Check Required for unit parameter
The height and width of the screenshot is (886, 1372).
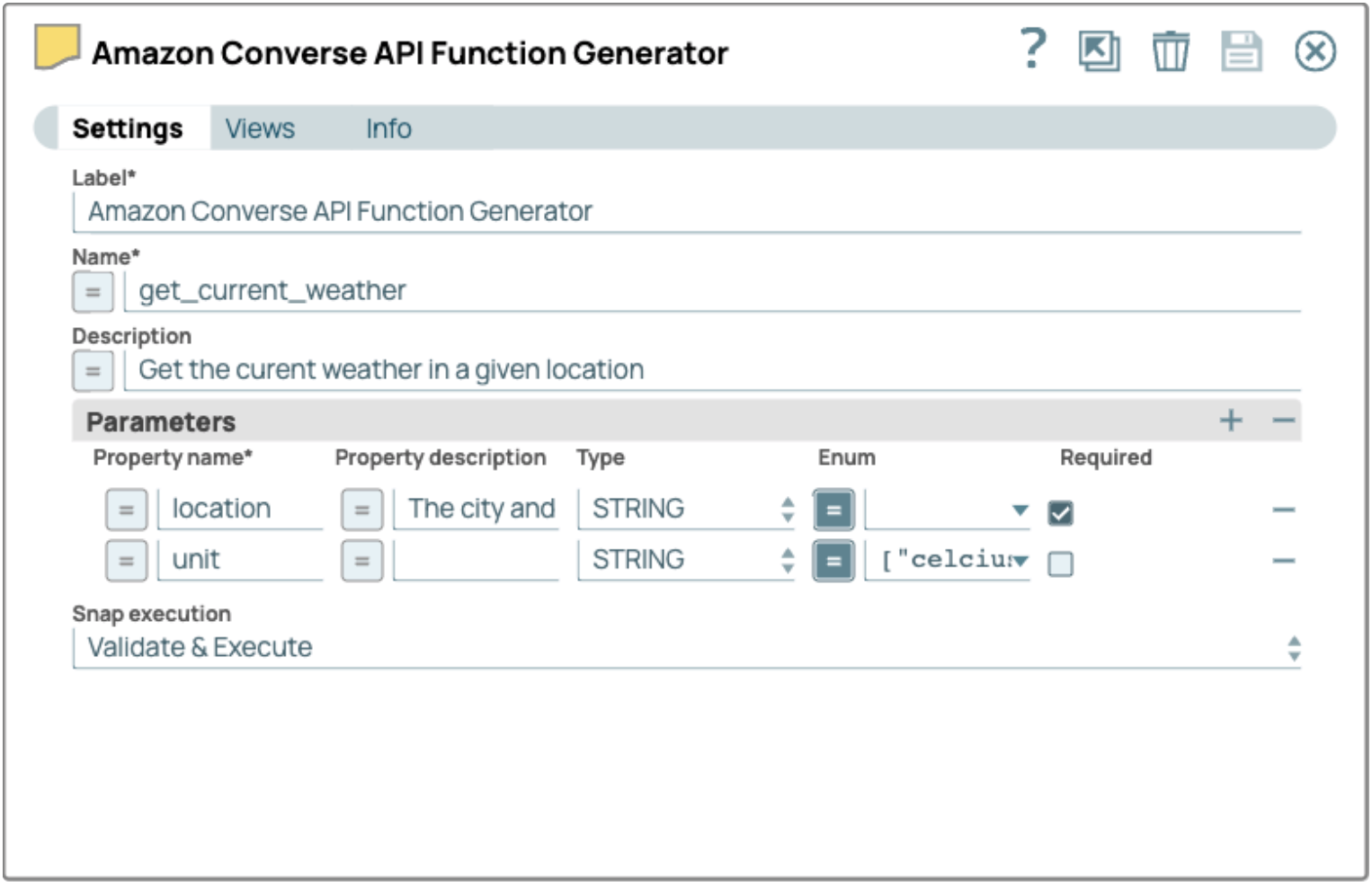tap(1060, 564)
